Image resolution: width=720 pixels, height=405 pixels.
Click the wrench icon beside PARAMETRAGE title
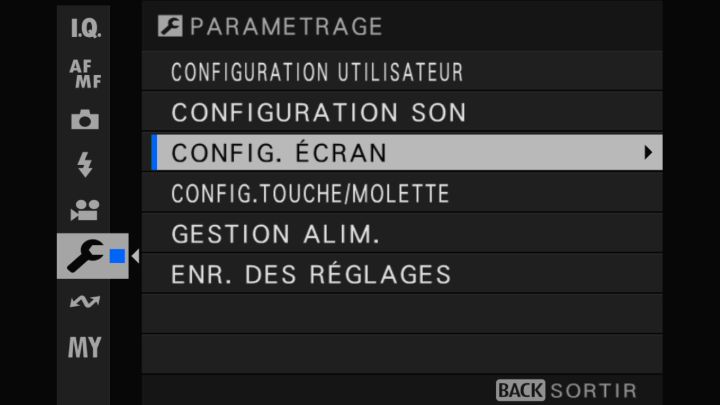tap(169, 27)
